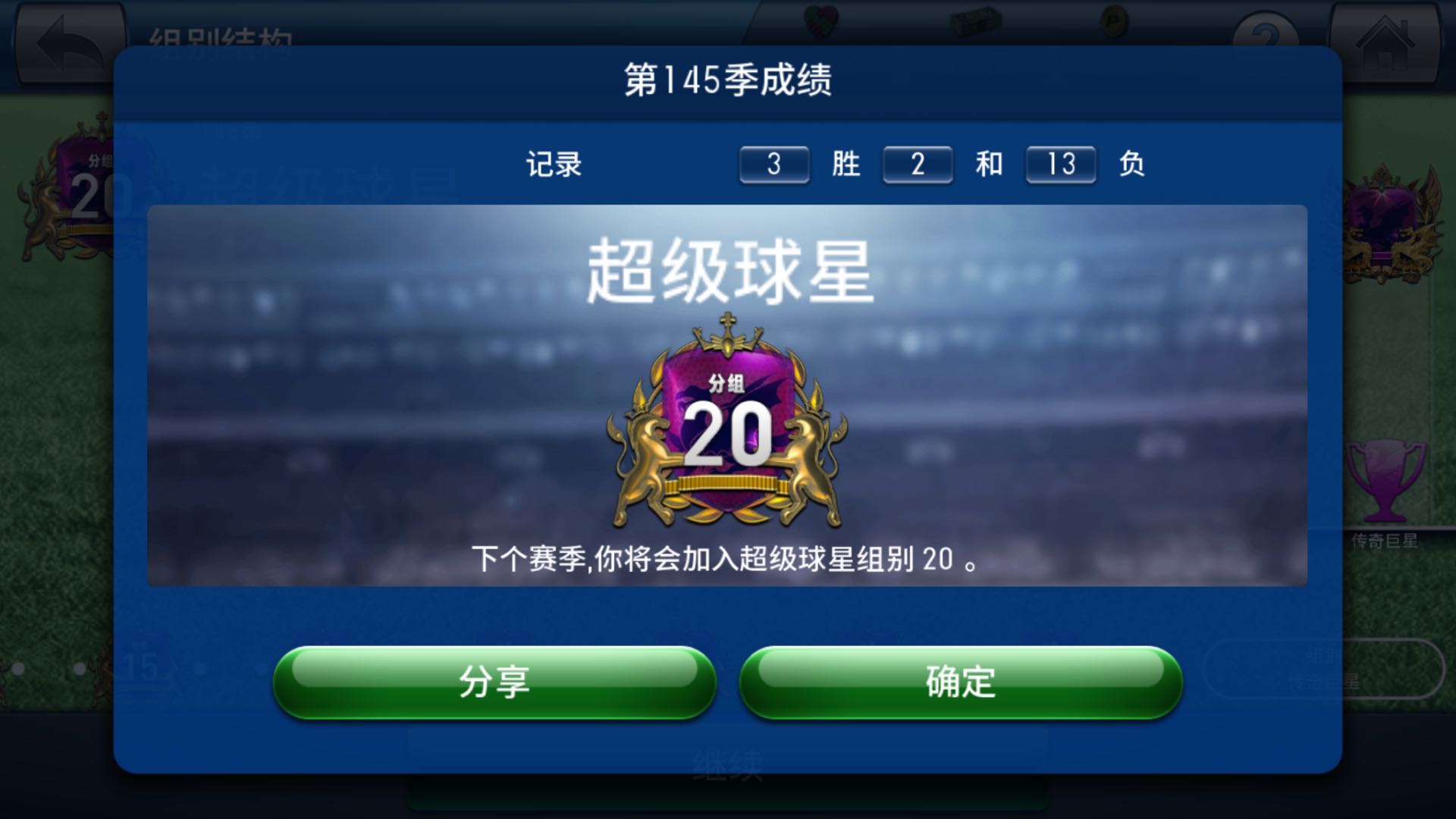Tap the wins count box showing 3

pyautogui.click(x=774, y=164)
